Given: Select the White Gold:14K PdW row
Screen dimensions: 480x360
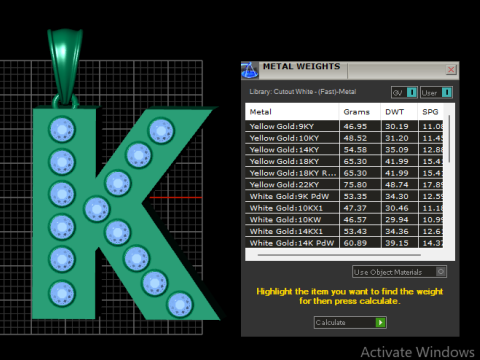Looking at the screenshot, I should pos(344,243).
